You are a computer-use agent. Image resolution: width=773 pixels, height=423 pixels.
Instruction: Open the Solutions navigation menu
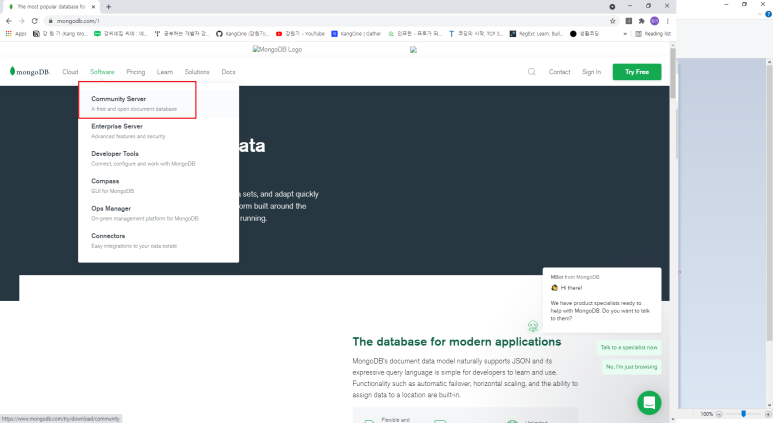point(197,71)
